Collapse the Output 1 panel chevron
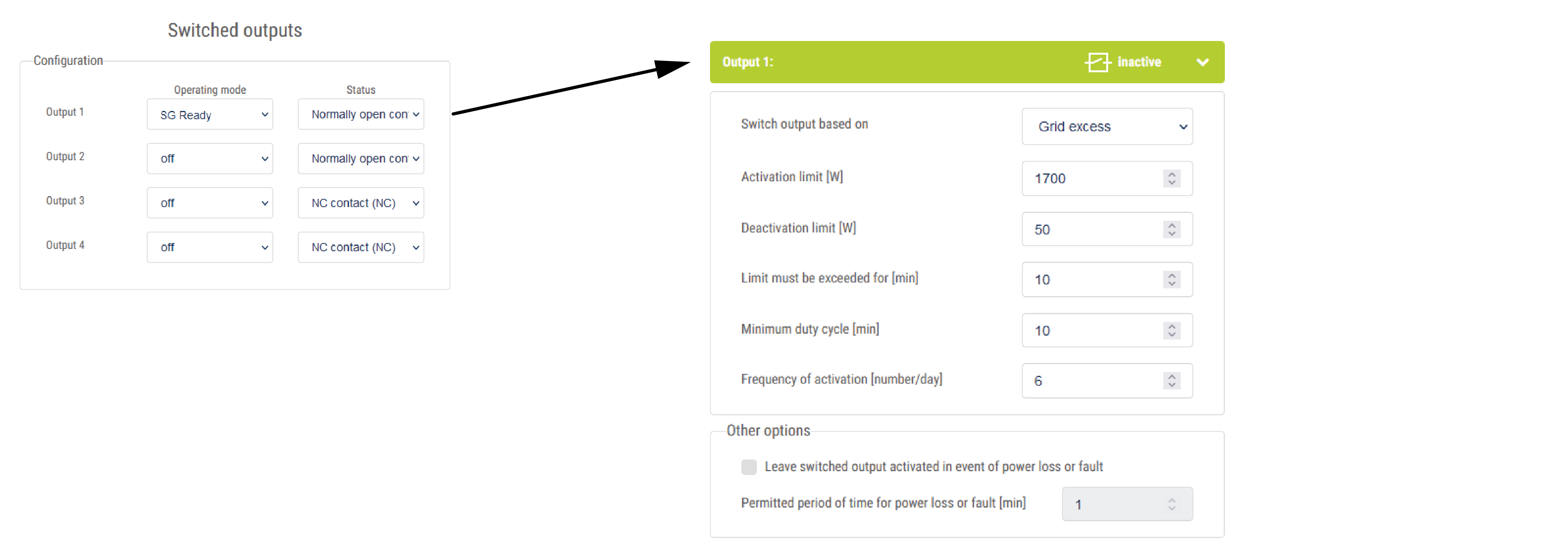 1202,62
